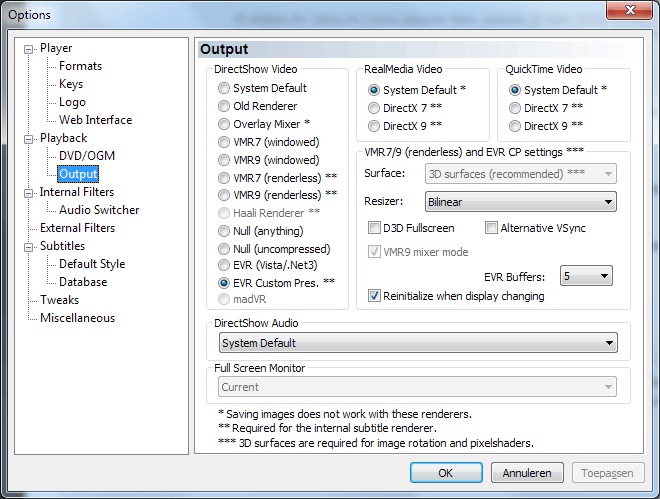The height and width of the screenshot is (499, 660).
Task: Open the External Filters page
Action: (77, 228)
